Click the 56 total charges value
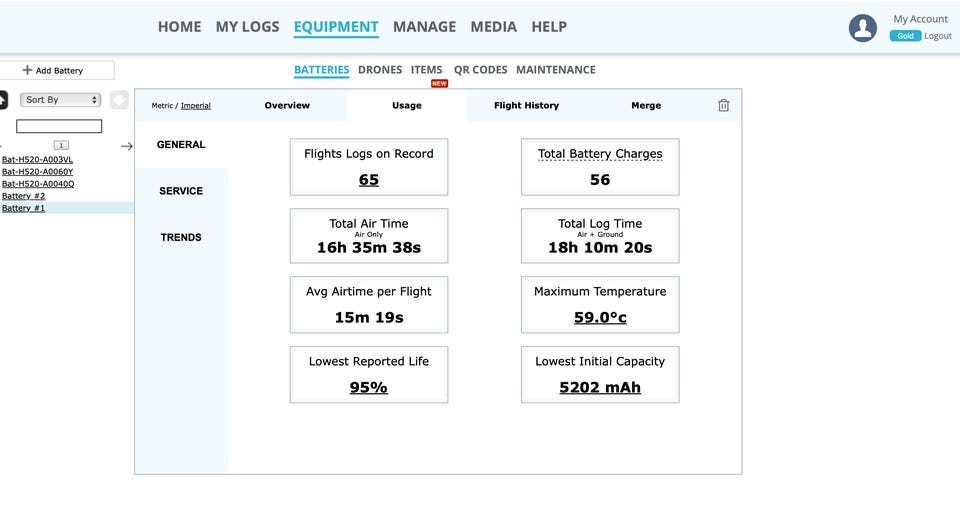Screen dimensions: 960x511 [600, 180]
